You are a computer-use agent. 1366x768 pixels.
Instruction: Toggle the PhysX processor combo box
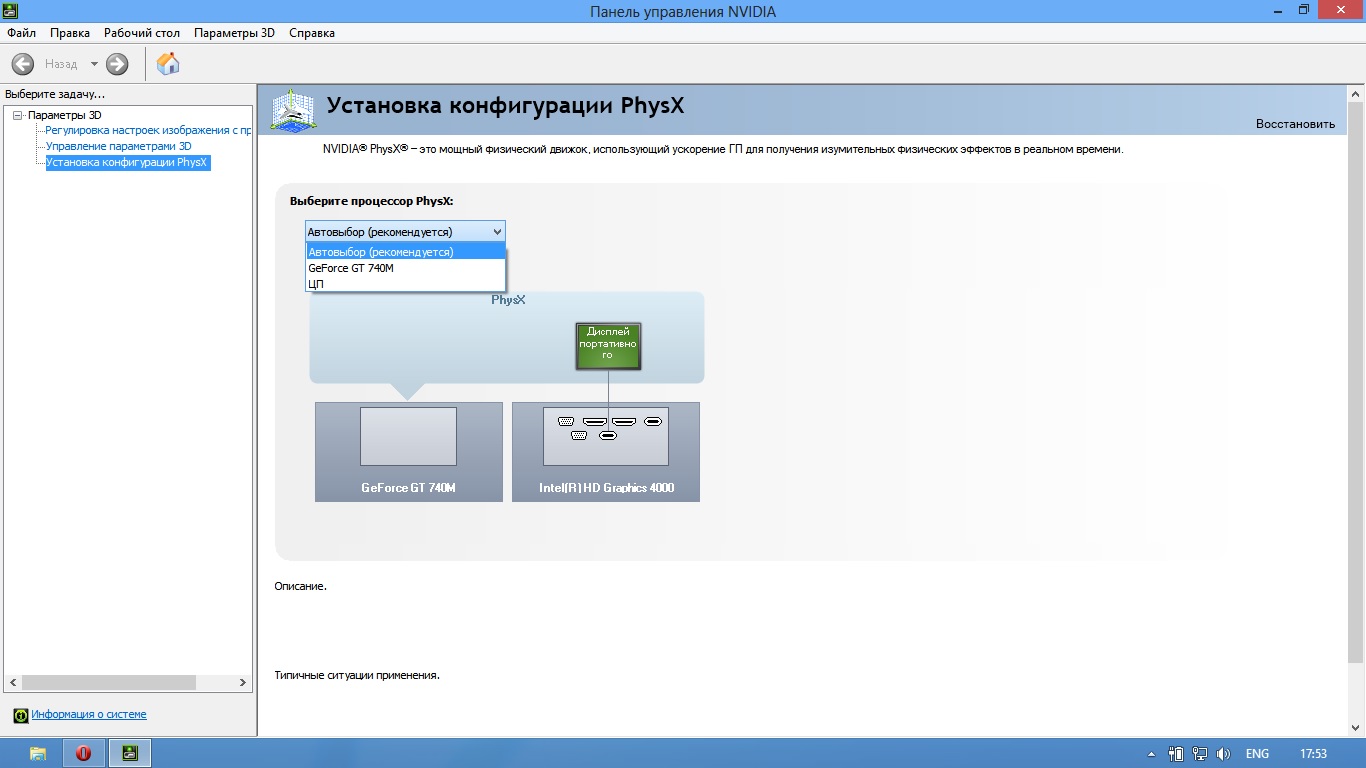405,232
